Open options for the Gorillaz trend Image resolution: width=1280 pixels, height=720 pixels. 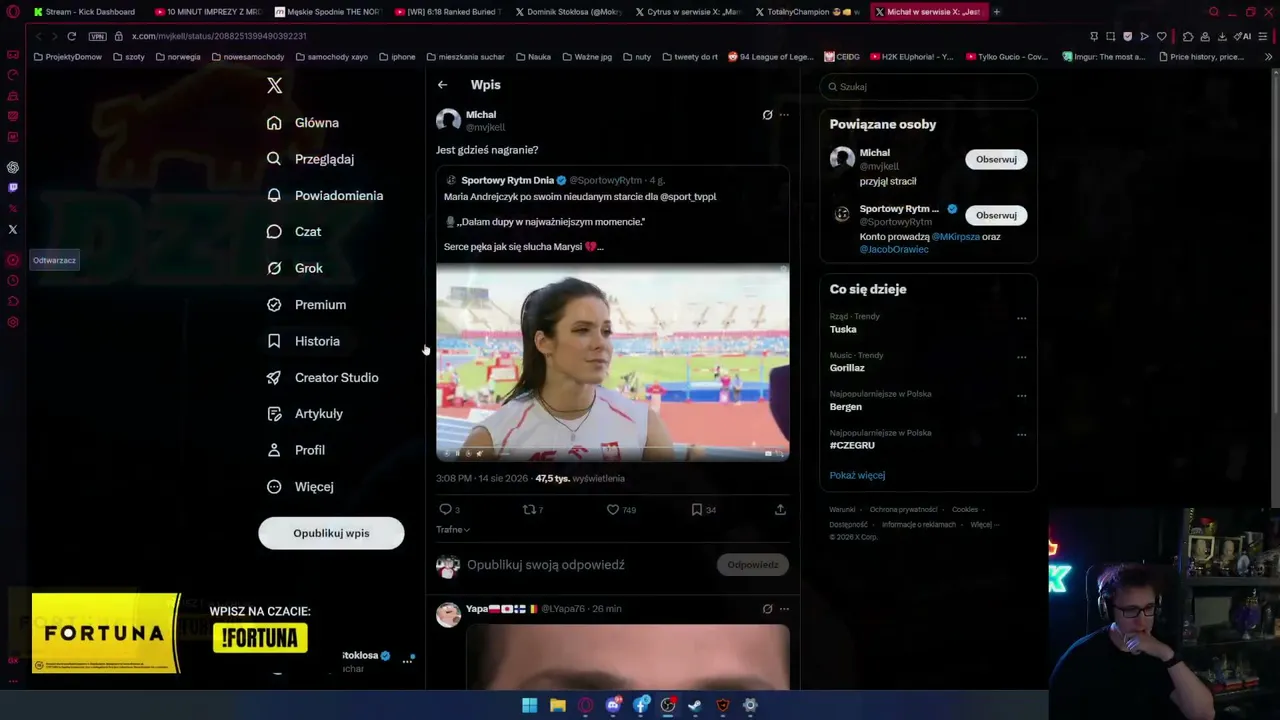[x=1021, y=357]
